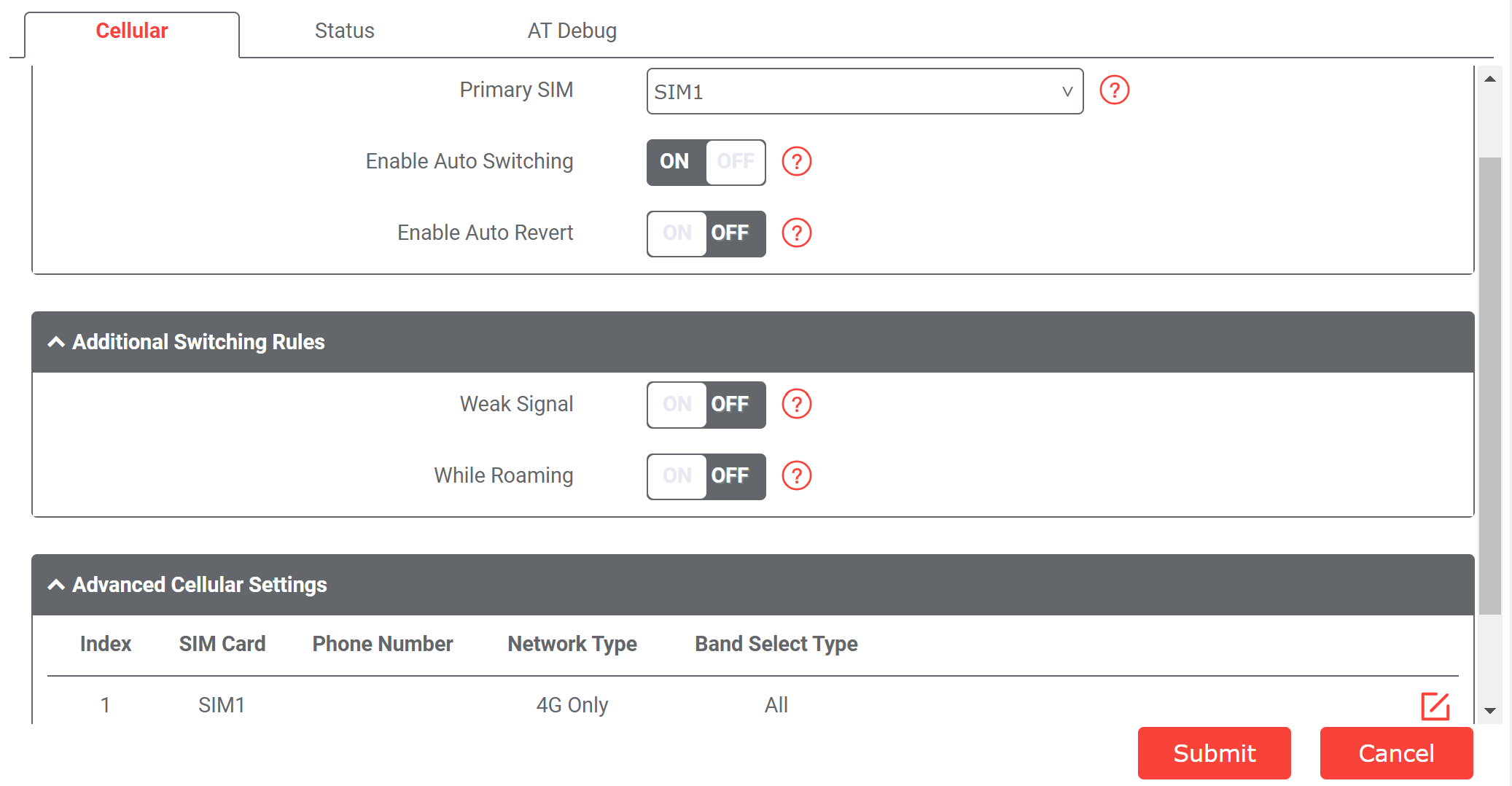Click scrollbar up arrow
1512x786 pixels.
tap(1490, 79)
